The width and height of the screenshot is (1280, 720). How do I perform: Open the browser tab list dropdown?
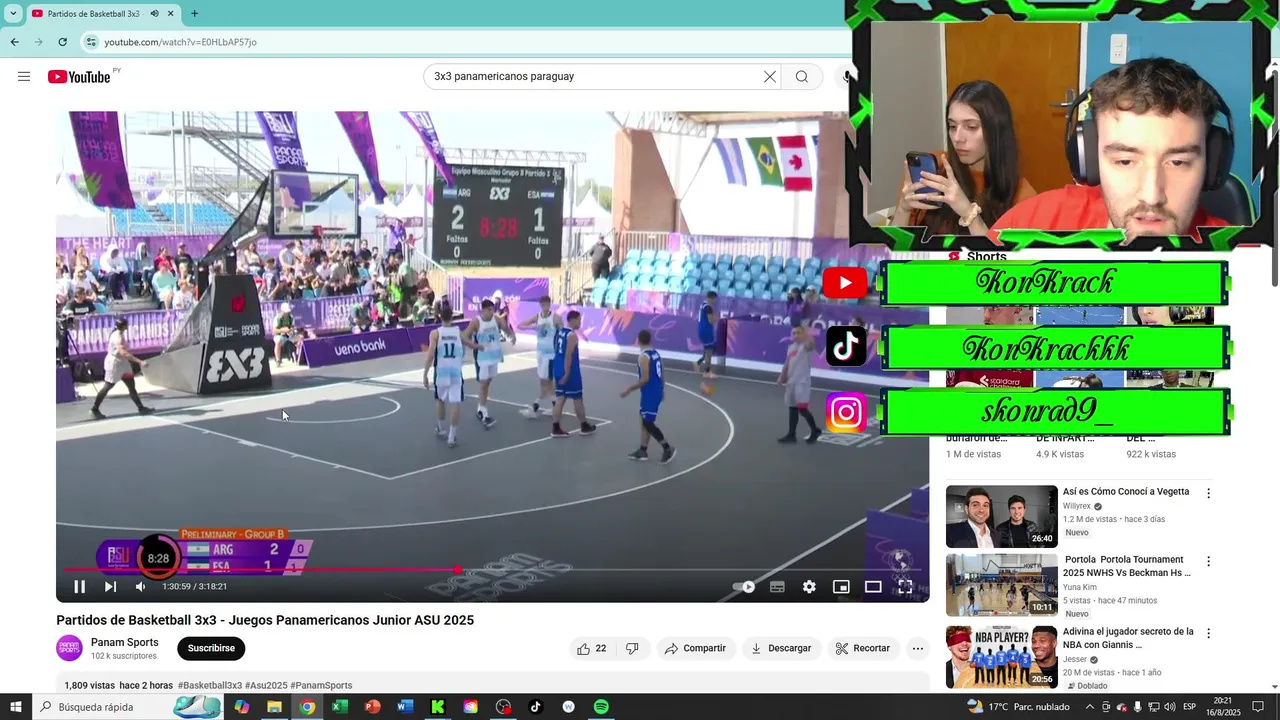(x=13, y=14)
